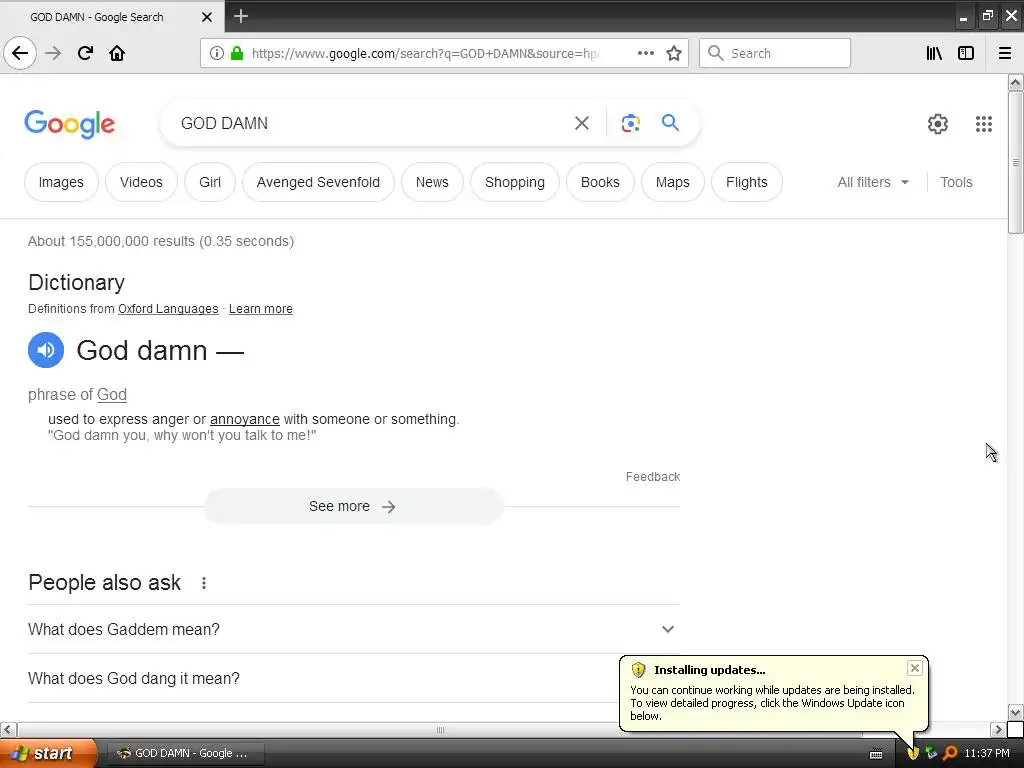Click the forward navigation arrow
This screenshot has height=768, width=1024.
click(53, 53)
